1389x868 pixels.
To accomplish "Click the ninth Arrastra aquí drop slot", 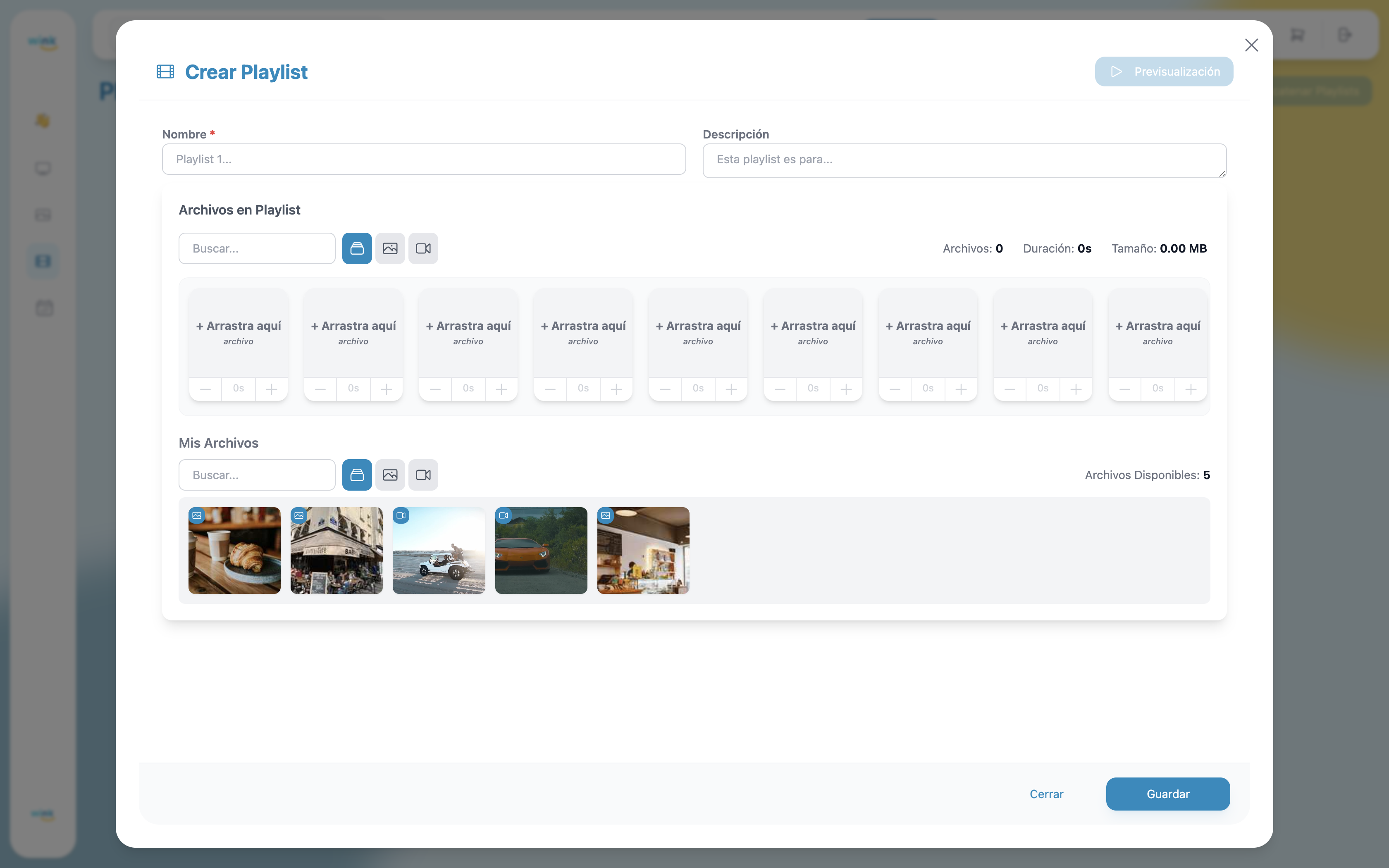I will (1157, 333).
